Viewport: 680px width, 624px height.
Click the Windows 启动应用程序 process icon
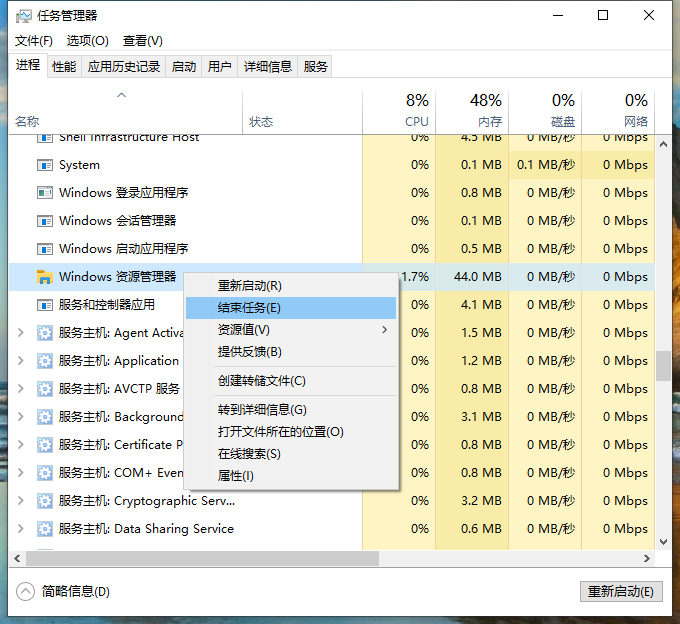[44, 249]
